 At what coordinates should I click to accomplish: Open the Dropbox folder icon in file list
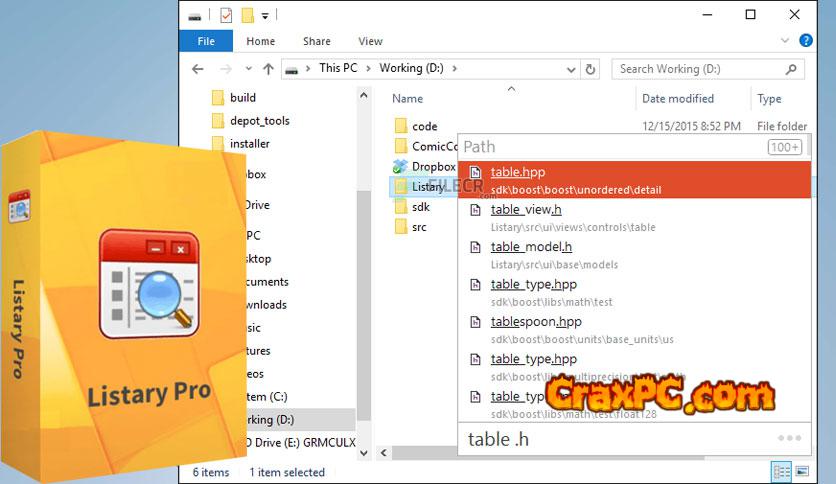click(x=400, y=167)
